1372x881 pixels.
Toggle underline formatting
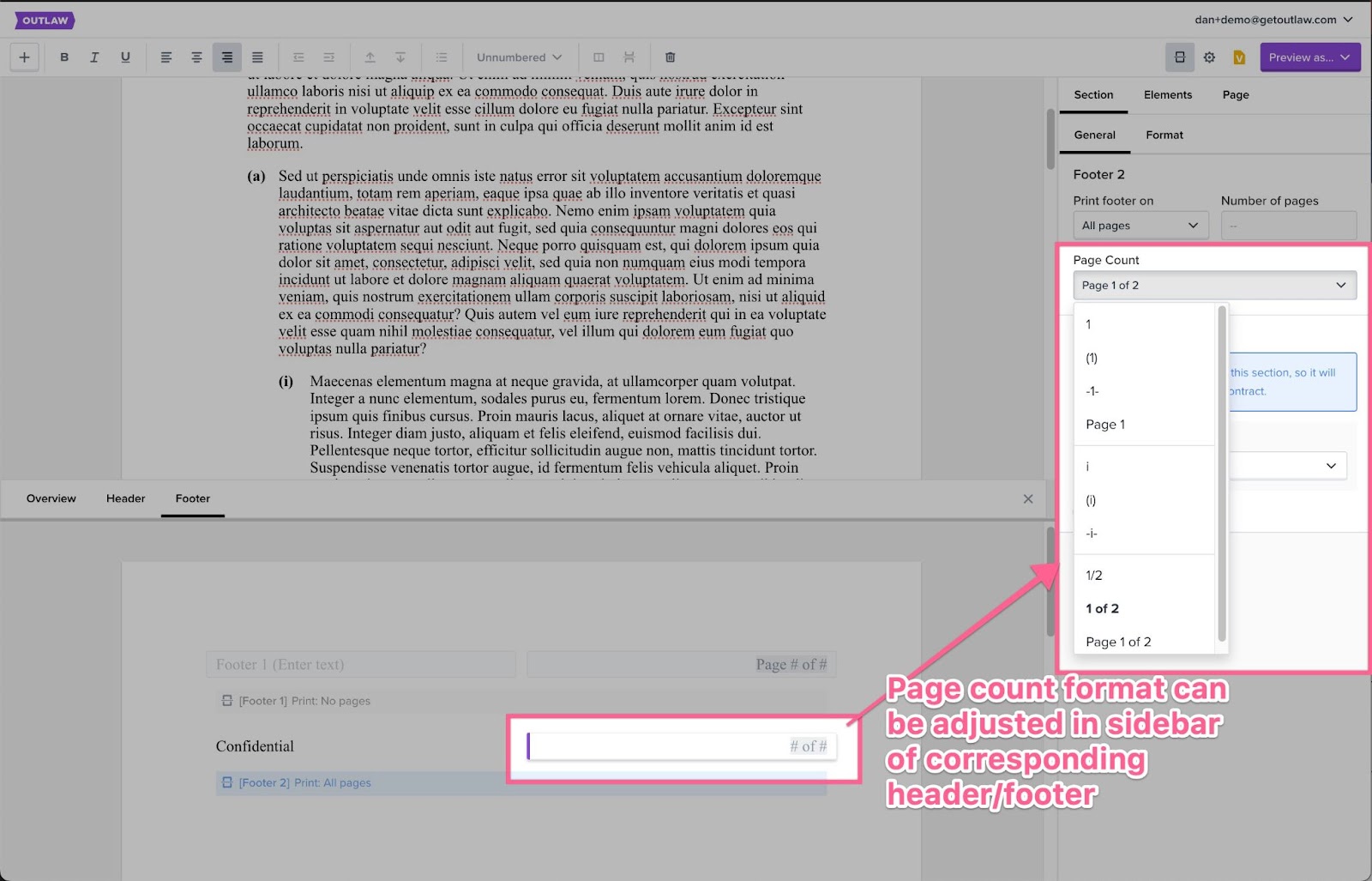(x=125, y=57)
